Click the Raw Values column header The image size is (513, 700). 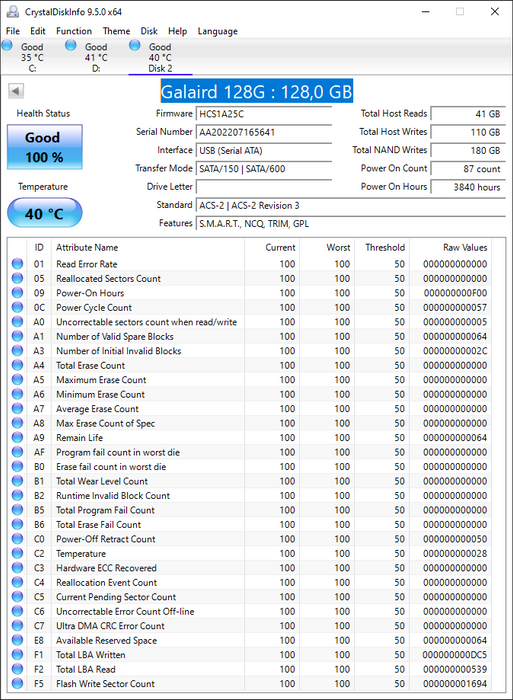click(450, 247)
